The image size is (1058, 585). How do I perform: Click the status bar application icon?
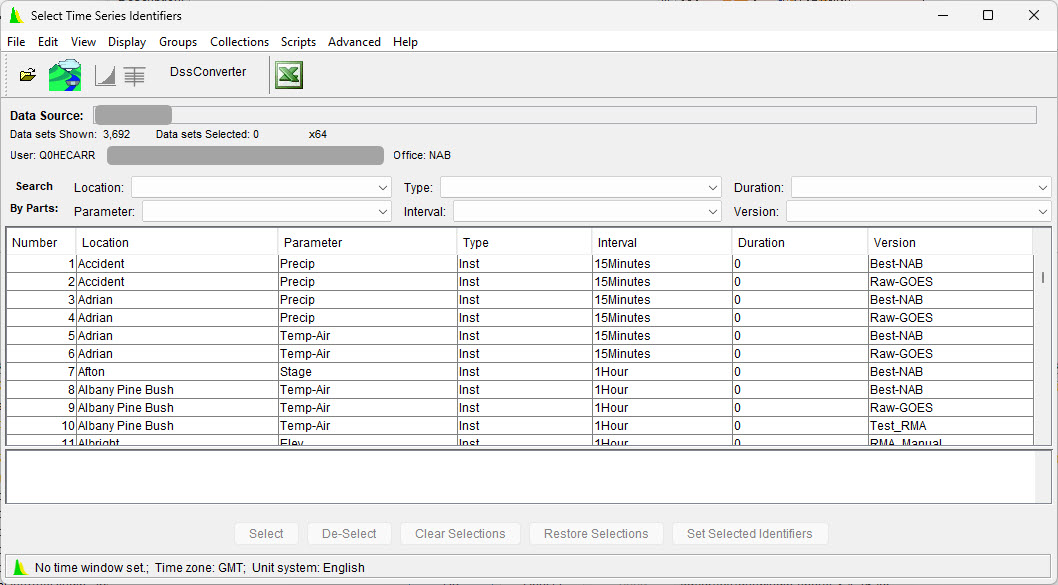coord(20,567)
